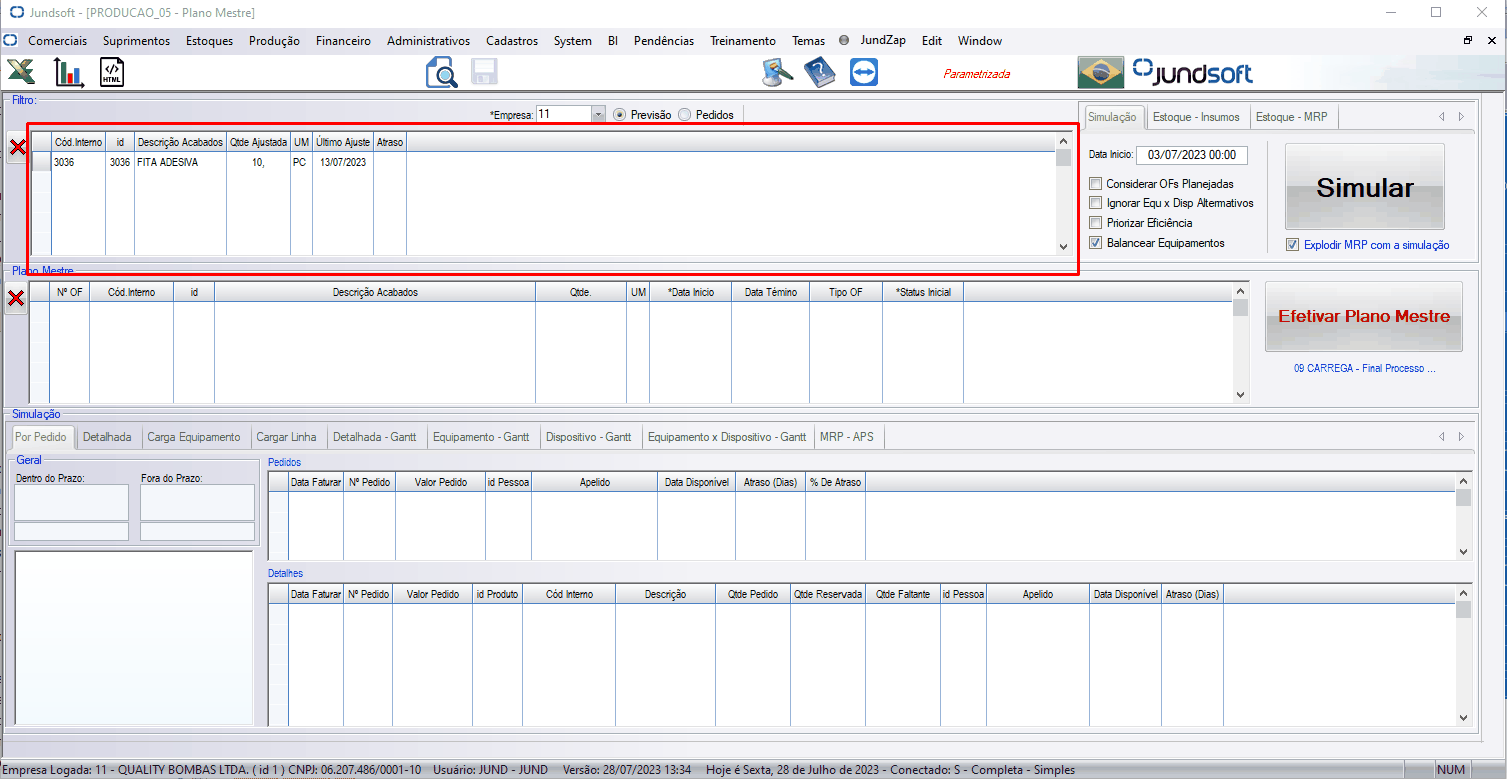Screen dimensions: 1507x779
Task: Select the Pedidos radio option
Action: pyautogui.click(x=685, y=114)
